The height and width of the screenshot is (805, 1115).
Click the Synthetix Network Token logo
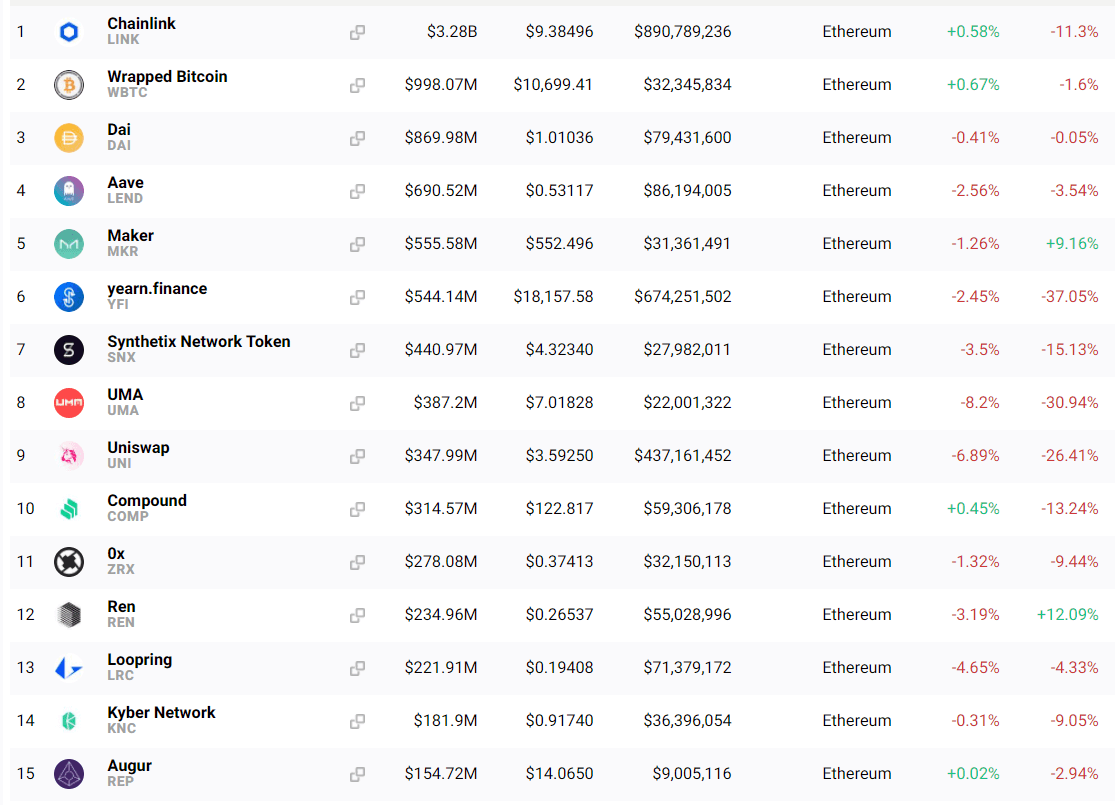(69, 350)
